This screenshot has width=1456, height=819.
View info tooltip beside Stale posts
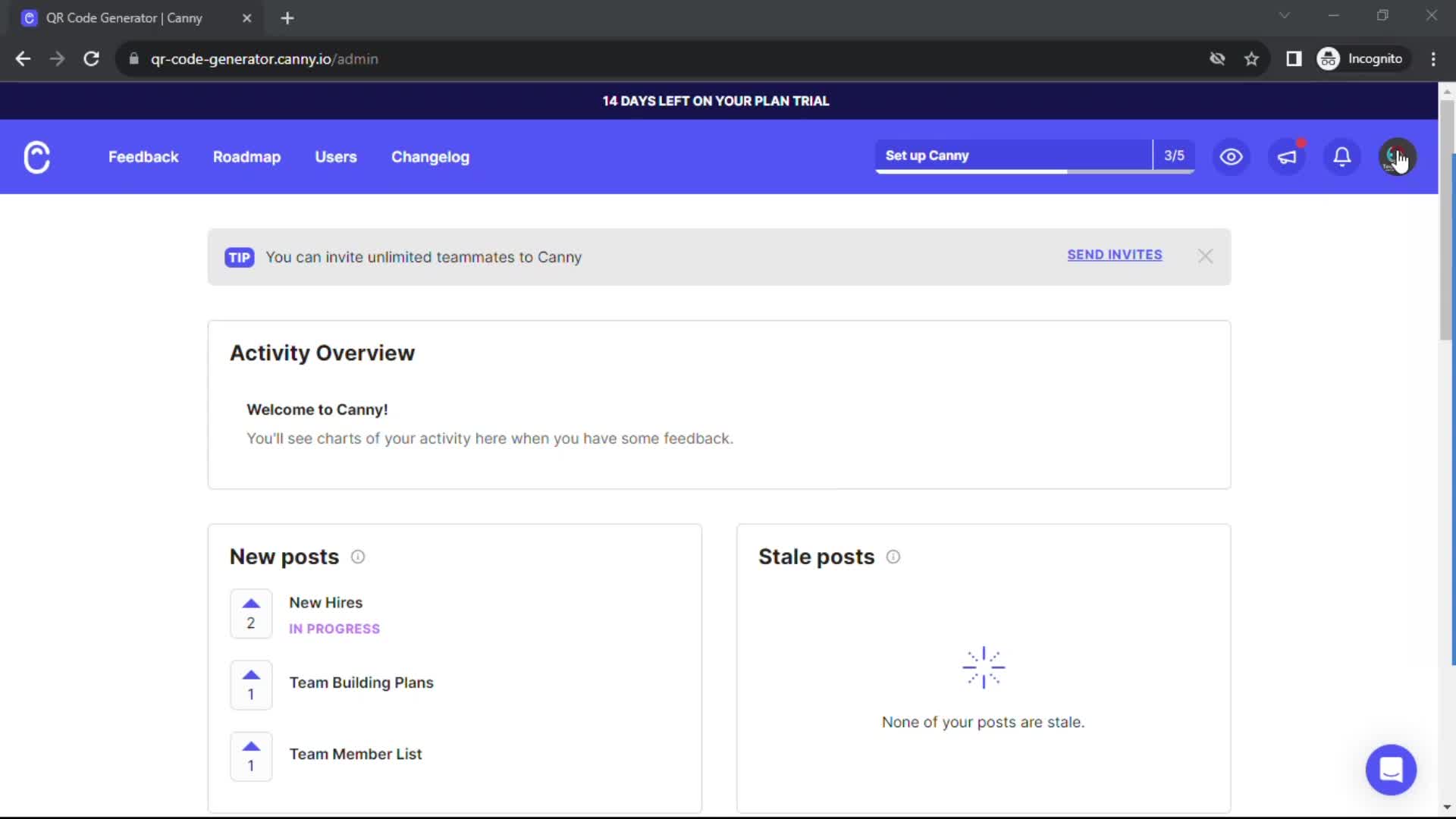pos(893,557)
